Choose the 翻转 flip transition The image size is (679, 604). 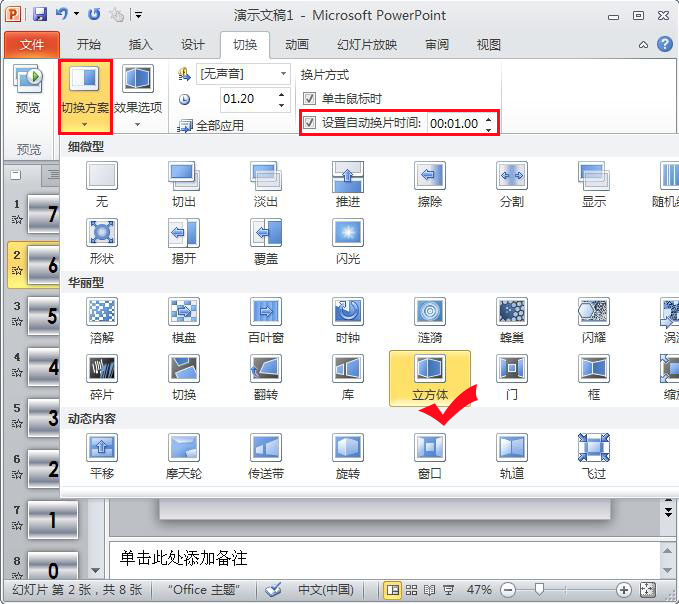266,378
